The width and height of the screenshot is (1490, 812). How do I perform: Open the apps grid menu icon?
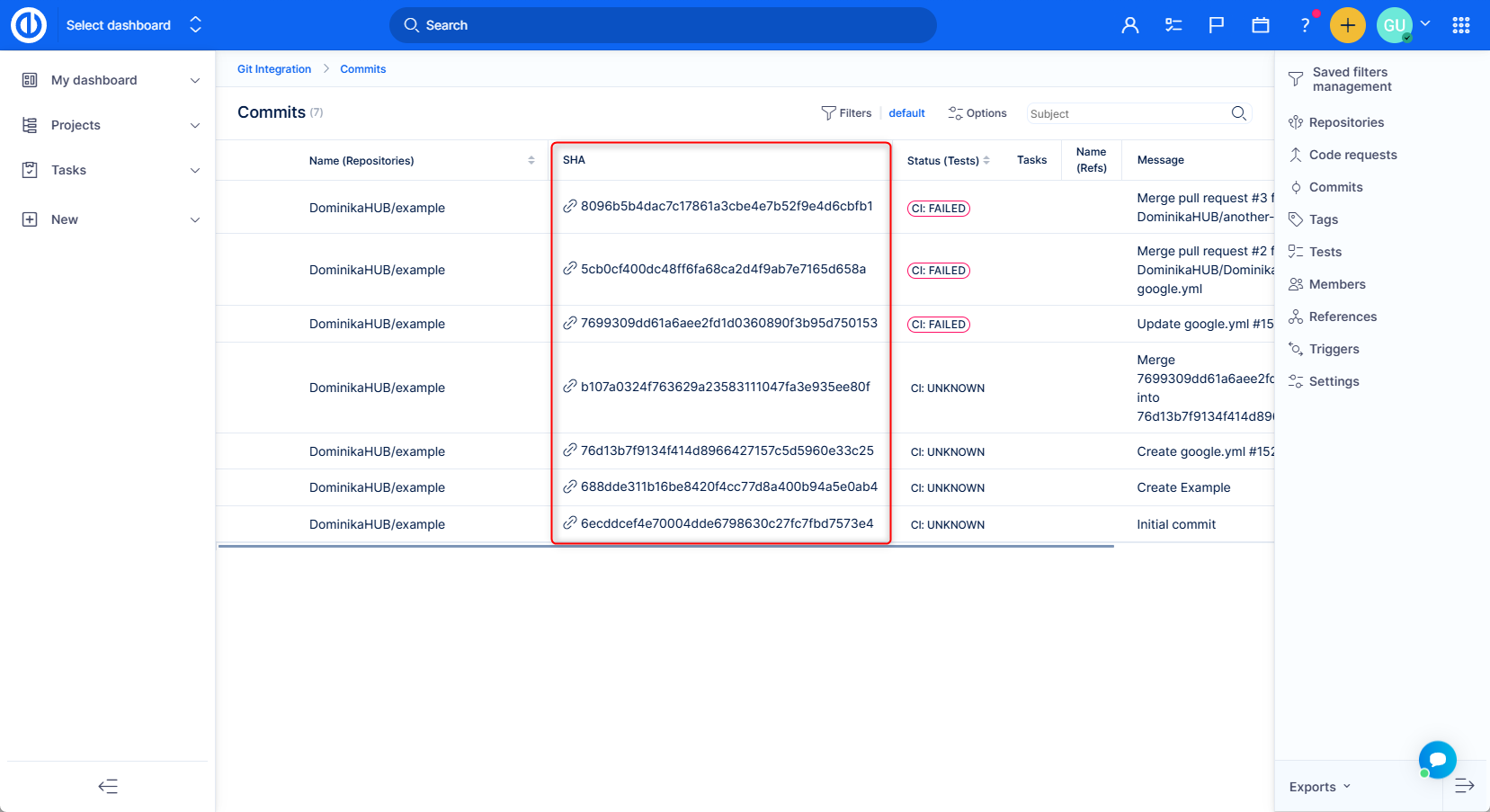click(x=1460, y=25)
